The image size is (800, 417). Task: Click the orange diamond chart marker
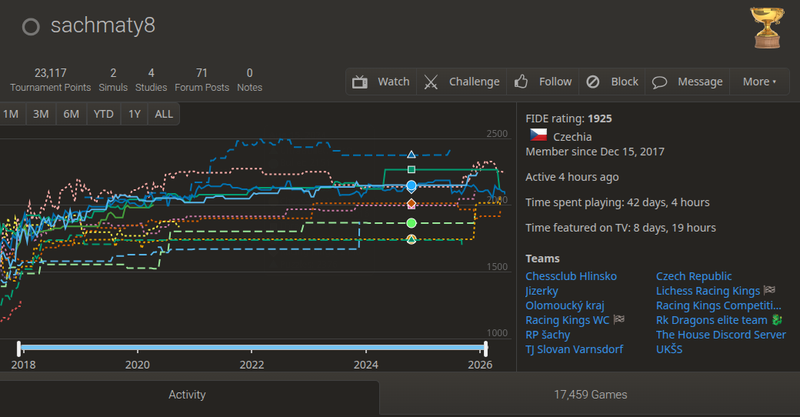click(411, 204)
